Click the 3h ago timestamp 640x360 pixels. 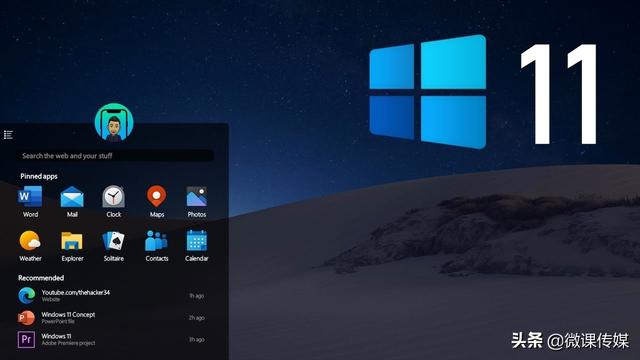[197, 340]
